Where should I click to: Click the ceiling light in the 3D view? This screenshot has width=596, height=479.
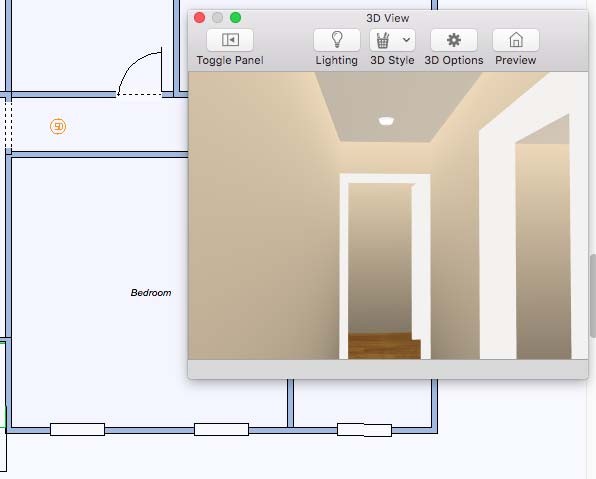(x=386, y=121)
